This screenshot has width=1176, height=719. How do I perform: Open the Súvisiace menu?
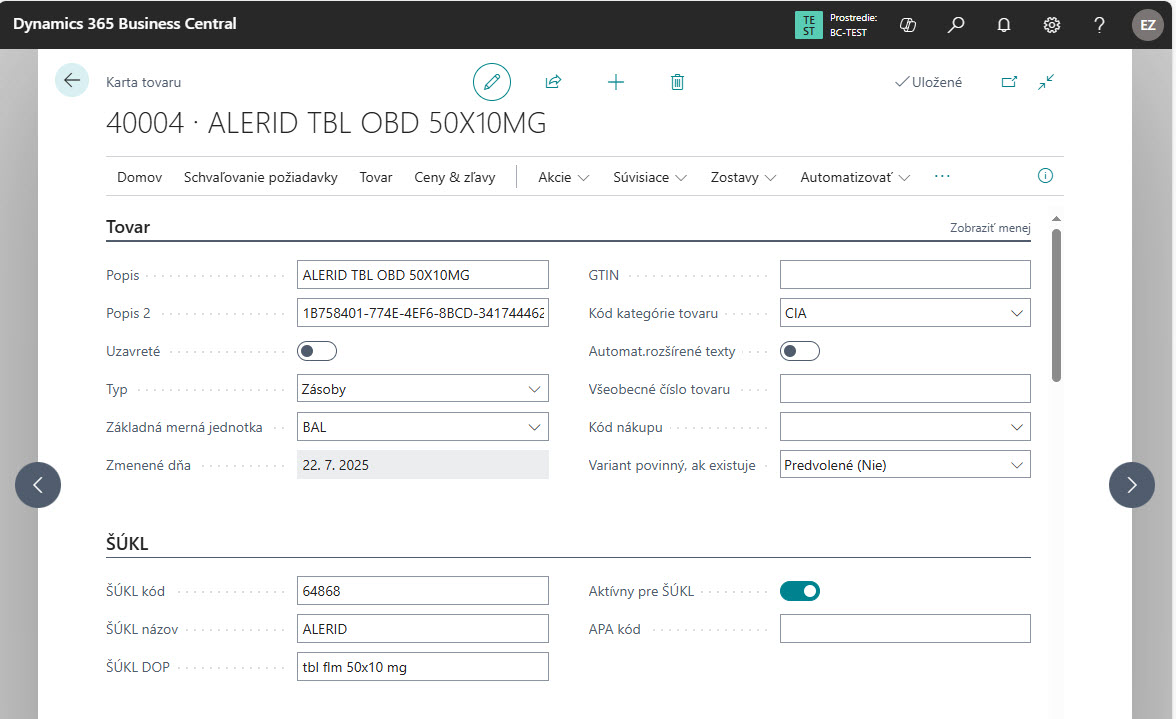point(650,177)
